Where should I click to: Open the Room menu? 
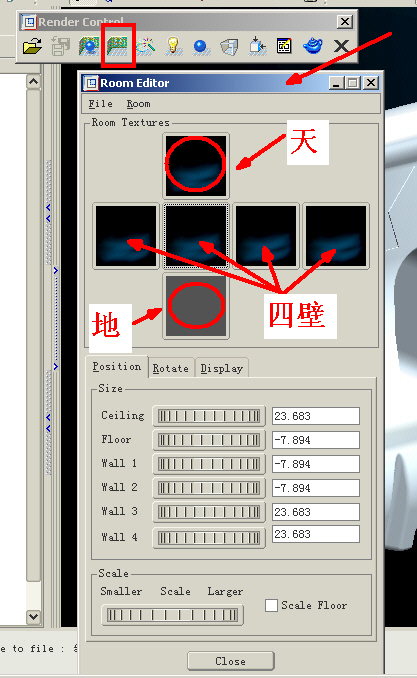tap(138, 104)
